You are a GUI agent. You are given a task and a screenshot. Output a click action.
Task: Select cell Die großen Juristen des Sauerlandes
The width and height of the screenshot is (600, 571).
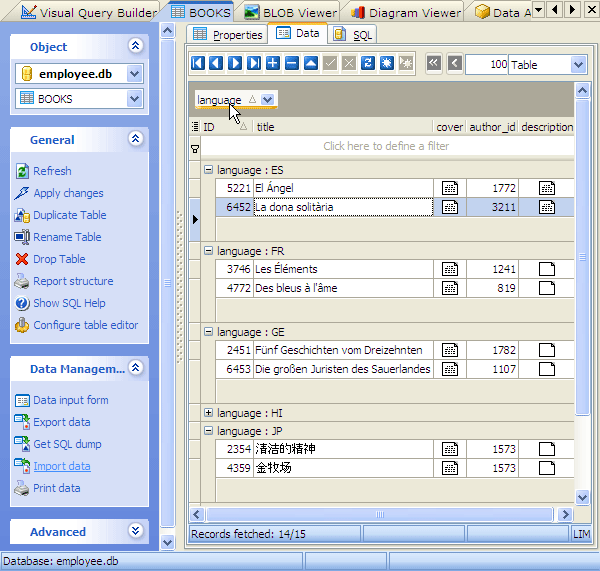click(343, 369)
